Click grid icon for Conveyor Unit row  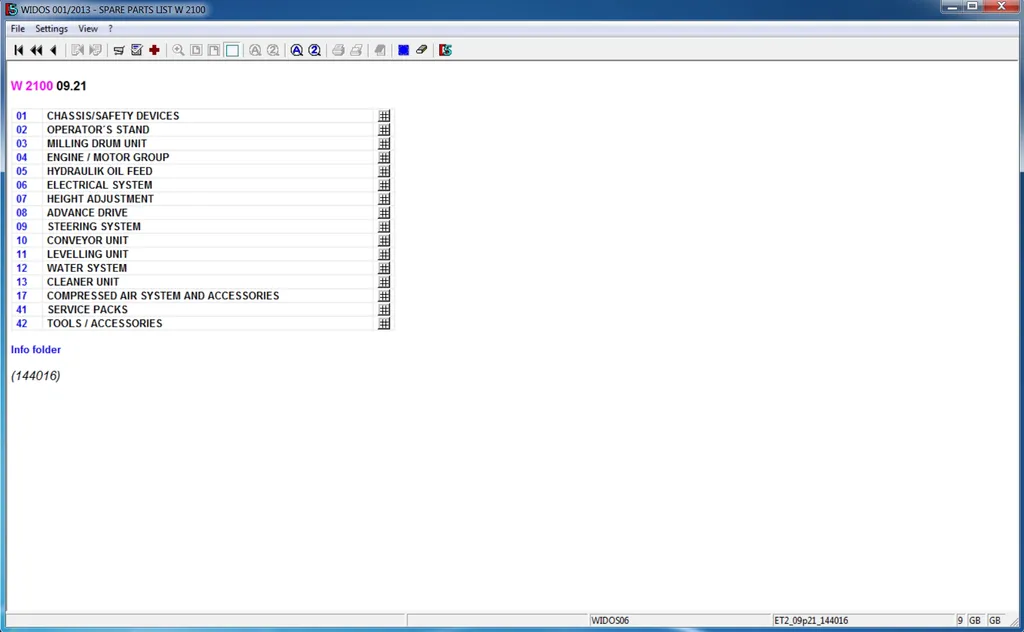coord(384,240)
